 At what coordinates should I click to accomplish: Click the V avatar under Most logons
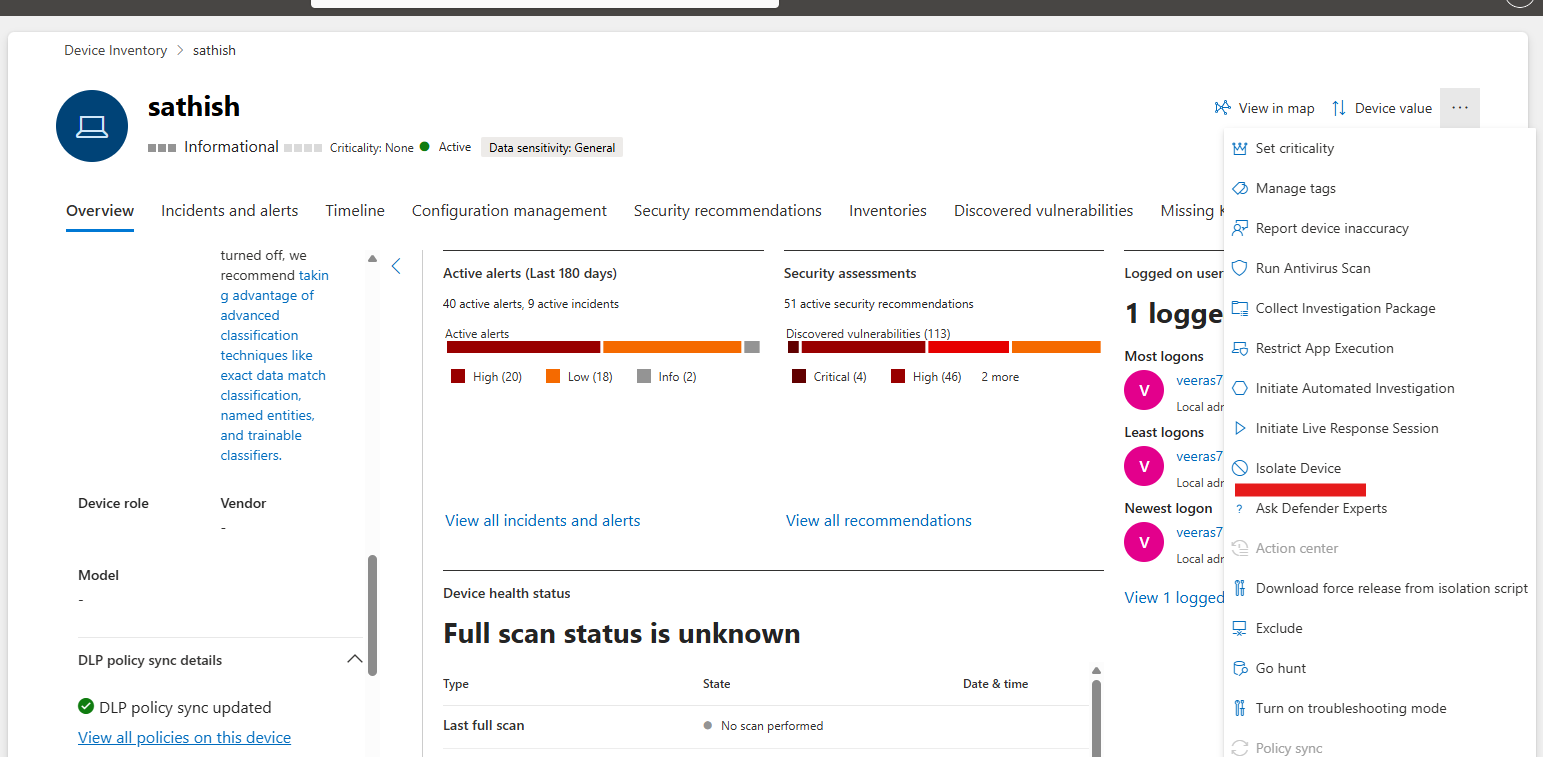(x=1144, y=390)
